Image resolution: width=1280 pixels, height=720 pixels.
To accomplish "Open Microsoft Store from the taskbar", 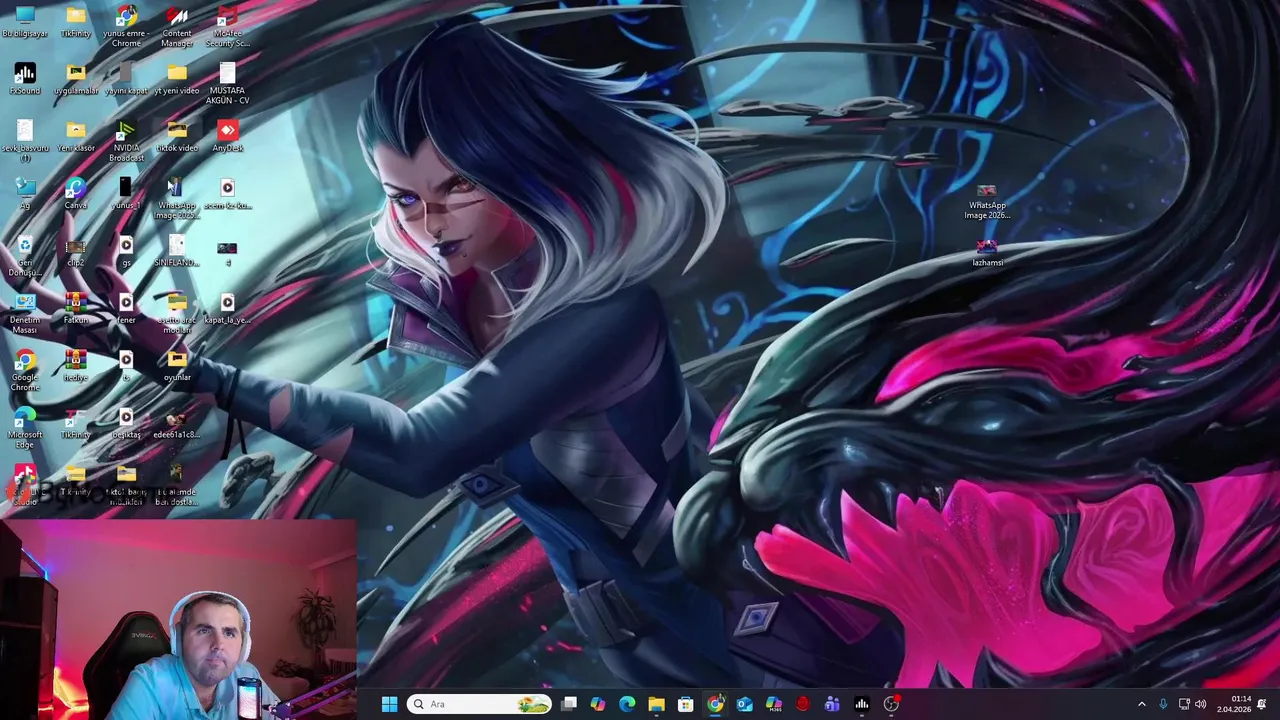I will click(686, 704).
